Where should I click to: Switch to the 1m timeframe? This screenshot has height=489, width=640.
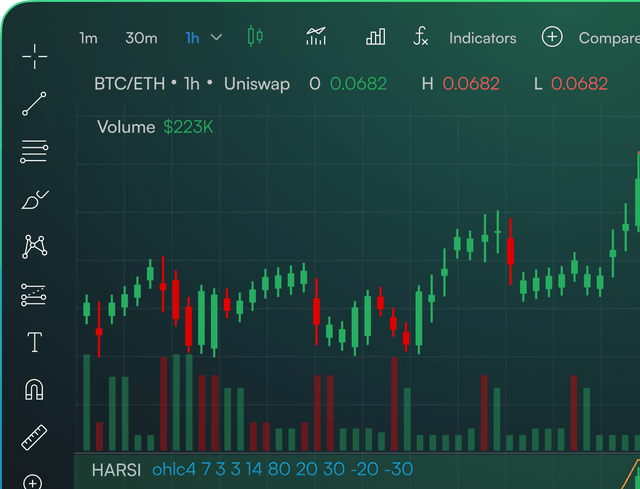88,38
